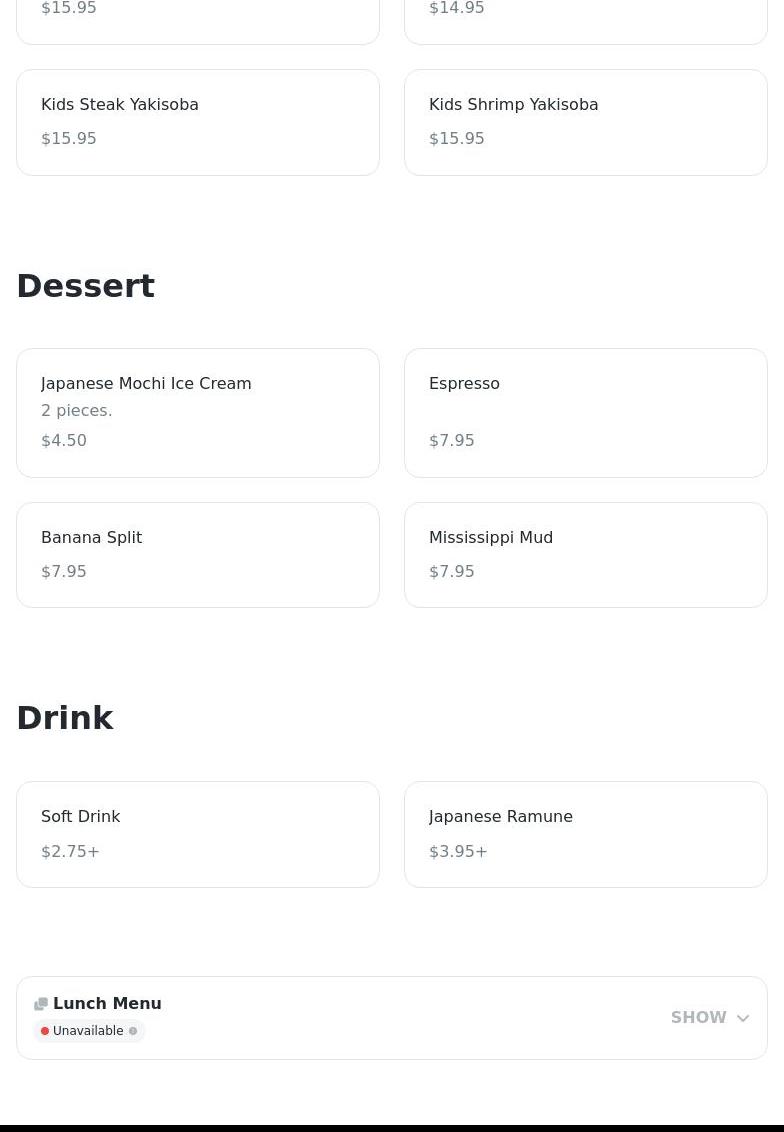The height and width of the screenshot is (1132, 784).
Task: Click the $2.75+ Soft Drink price
Action: point(70,851)
